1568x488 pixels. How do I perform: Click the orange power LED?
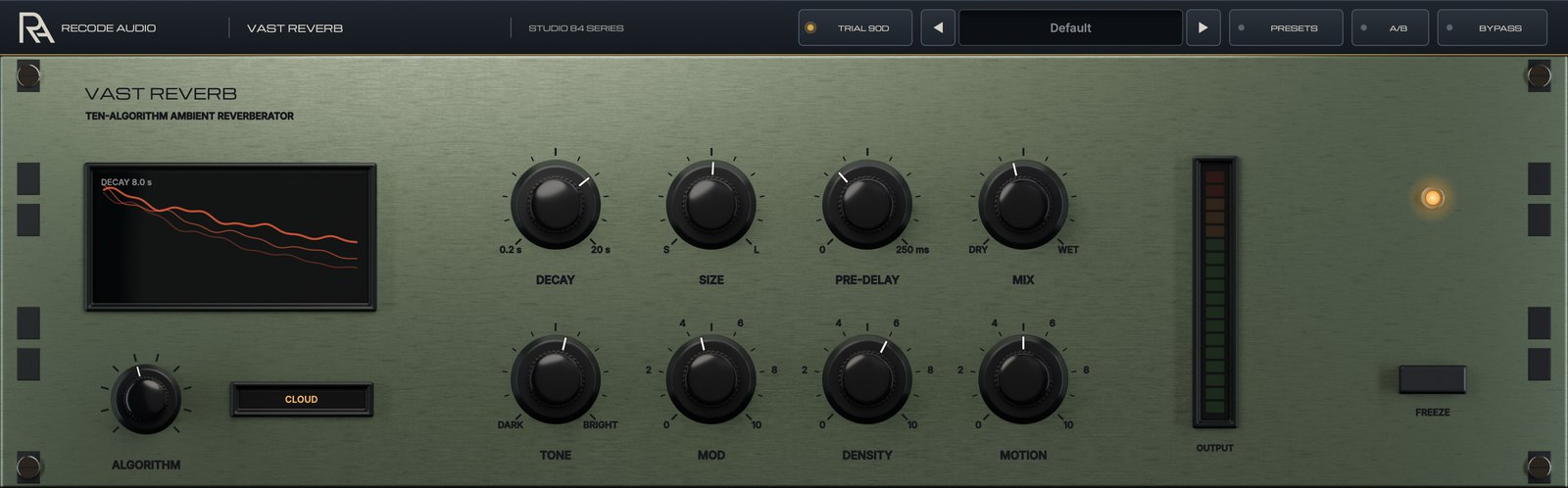(x=1433, y=198)
